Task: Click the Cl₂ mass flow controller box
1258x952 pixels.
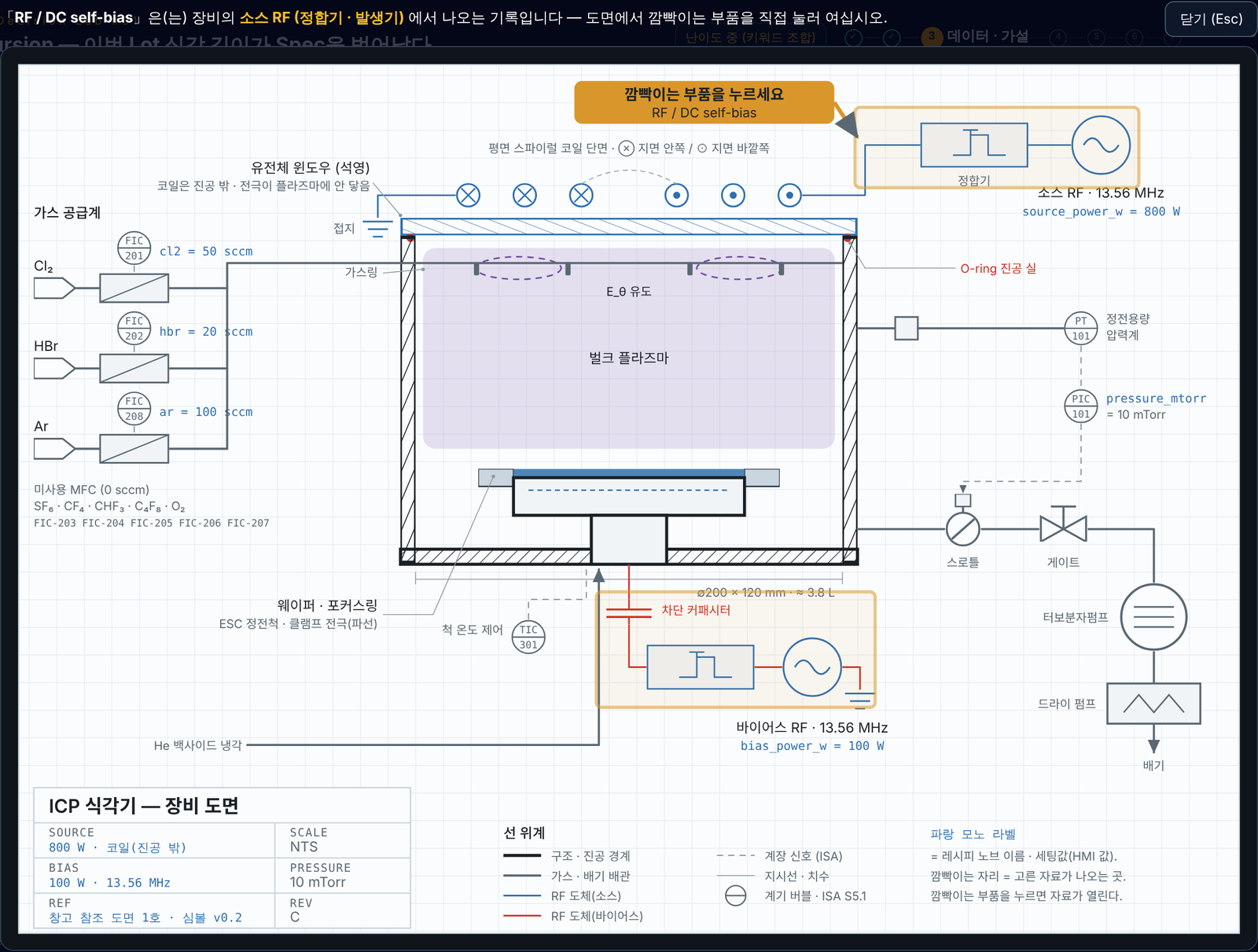Action: tap(134, 288)
